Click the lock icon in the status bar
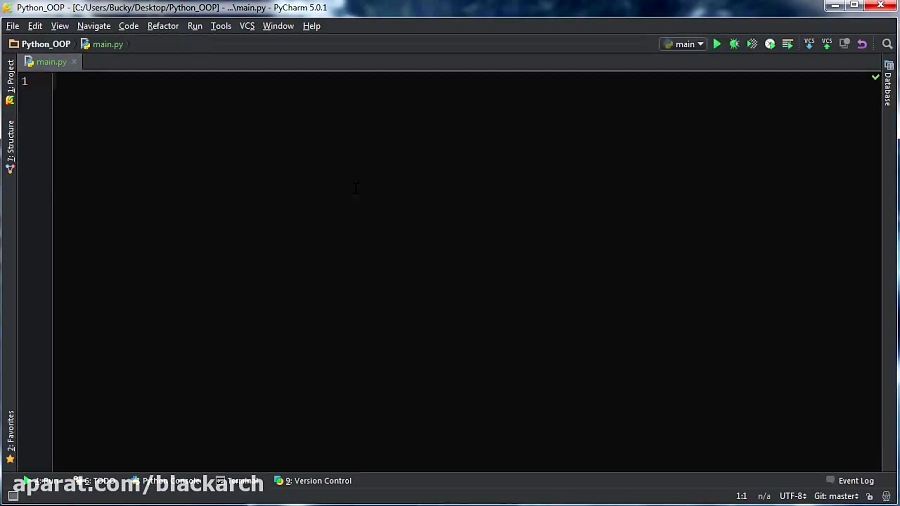 pos(870,496)
